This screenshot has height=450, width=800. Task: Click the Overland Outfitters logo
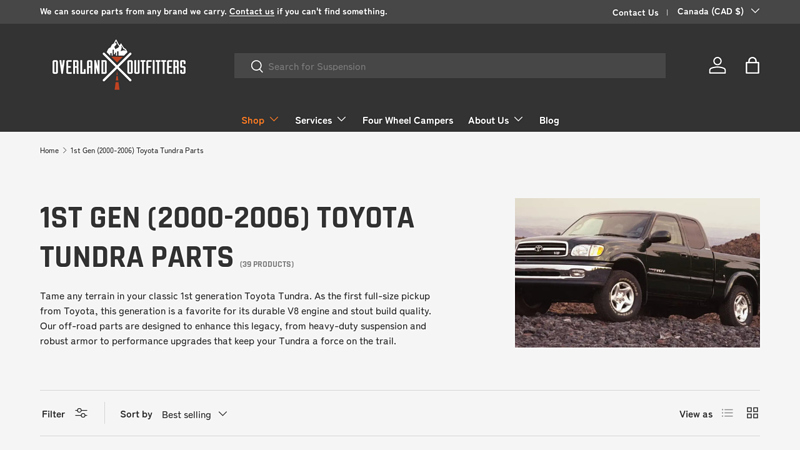tap(119, 65)
